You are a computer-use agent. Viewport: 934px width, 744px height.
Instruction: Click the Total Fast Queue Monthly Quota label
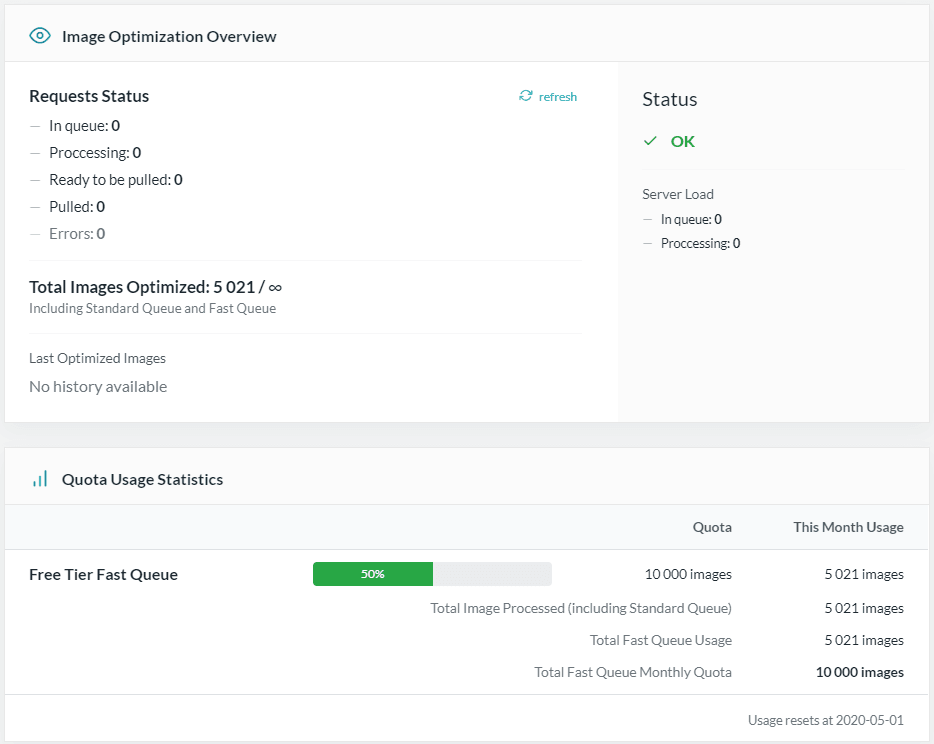pyautogui.click(x=633, y=672)
